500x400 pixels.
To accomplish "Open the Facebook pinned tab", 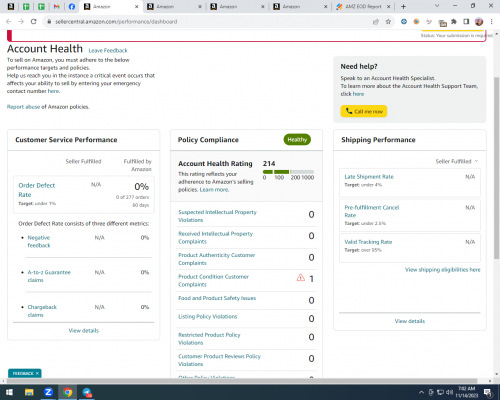I will [72, 6].
